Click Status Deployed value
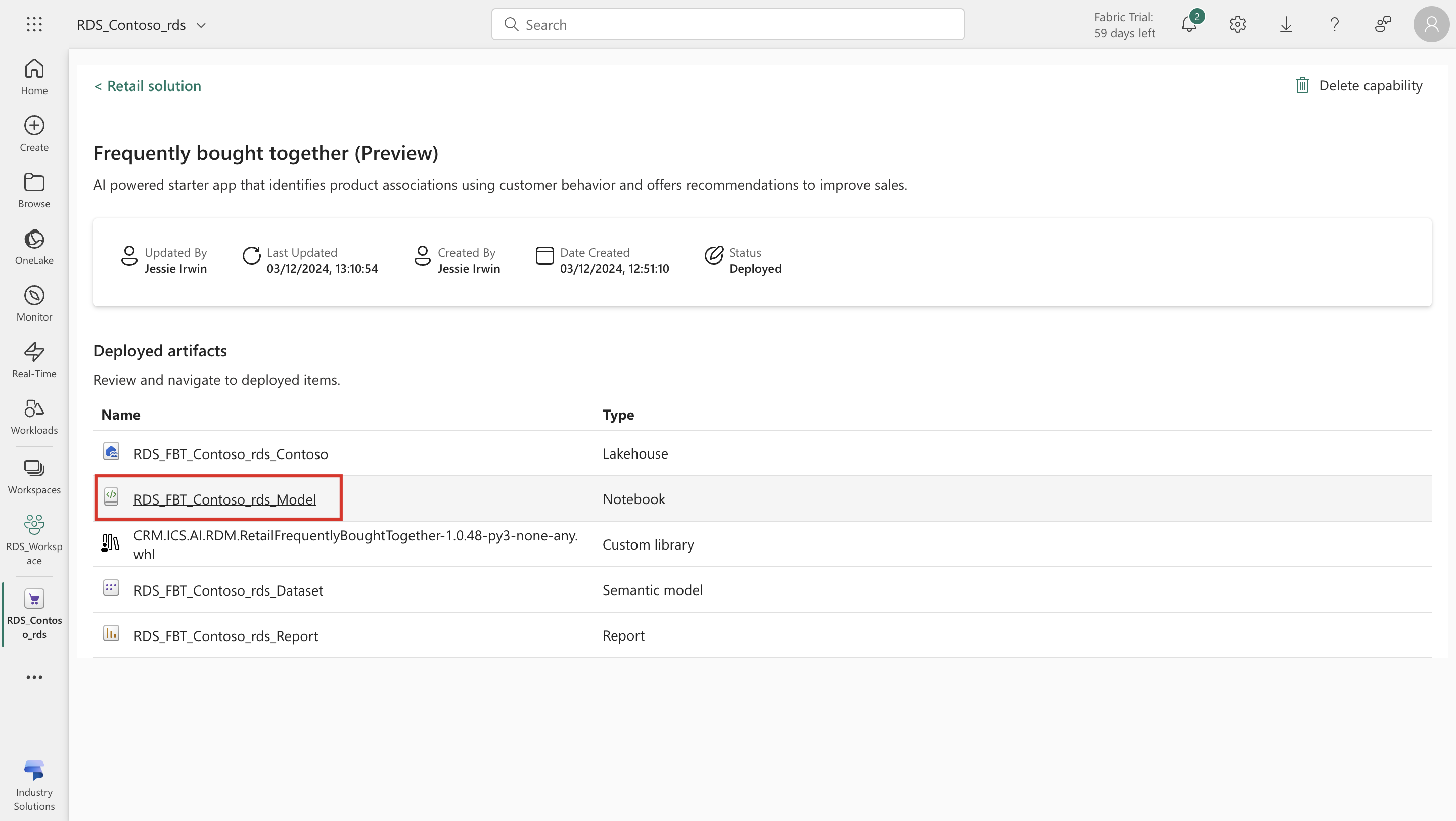1456x821 pixels. pyautogui.click(x=755, y=269)
